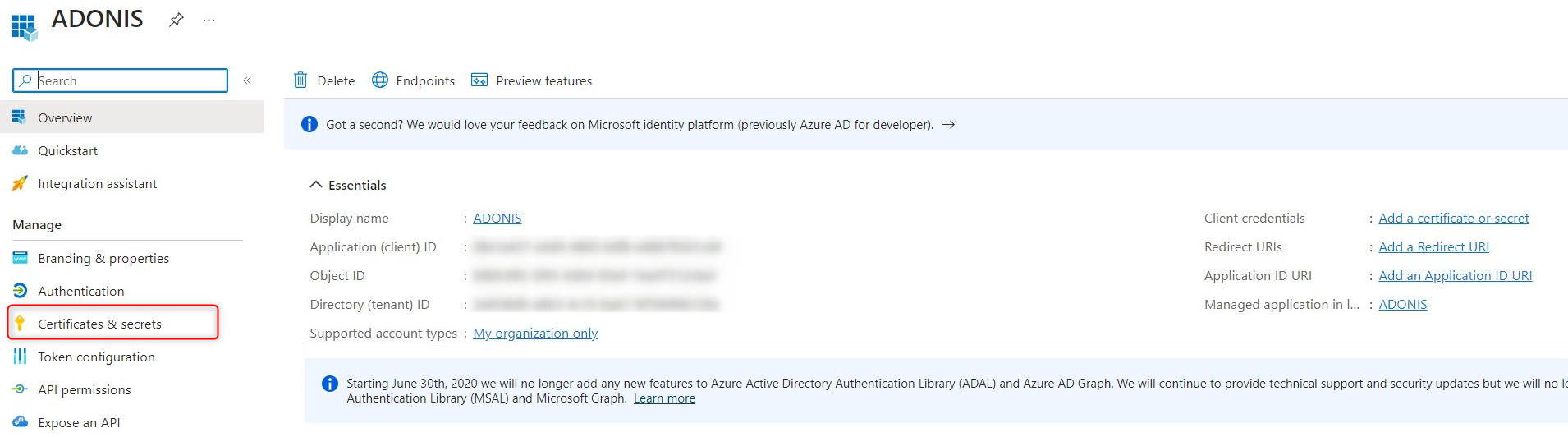Open Token configuration in sidebar
The width and height of the screenshot is (1568, 437).
coord(96,357)
